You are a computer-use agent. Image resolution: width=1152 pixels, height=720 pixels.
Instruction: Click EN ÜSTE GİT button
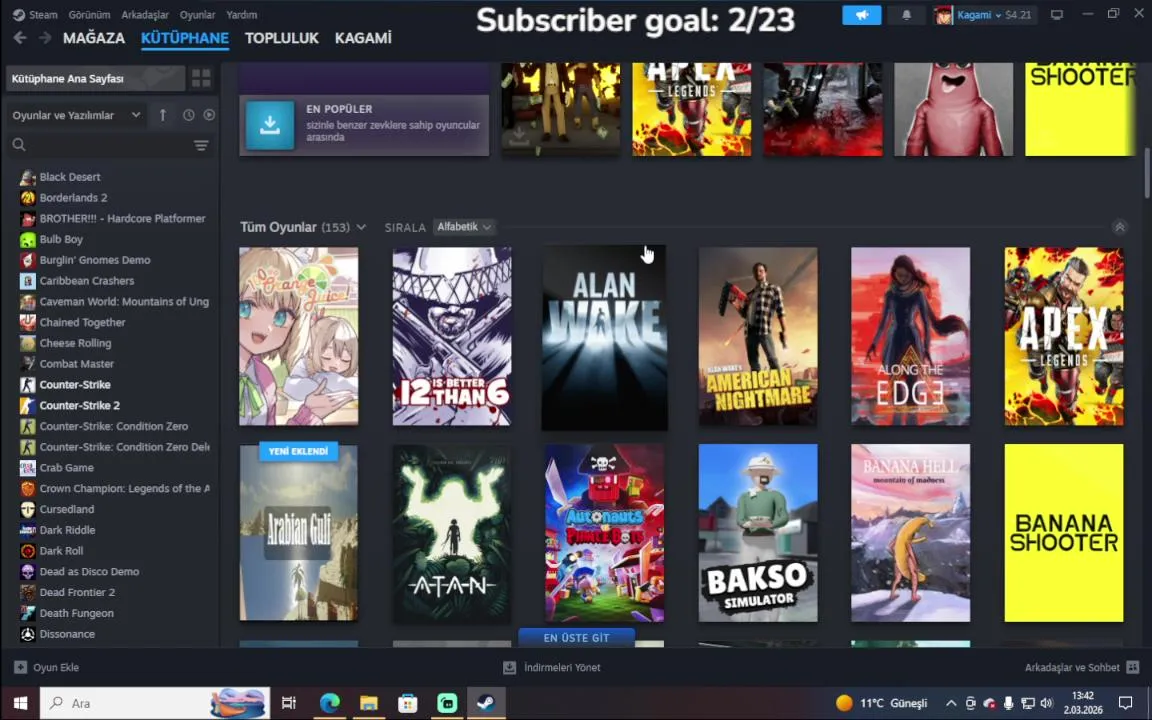click(x=576, y=638)
